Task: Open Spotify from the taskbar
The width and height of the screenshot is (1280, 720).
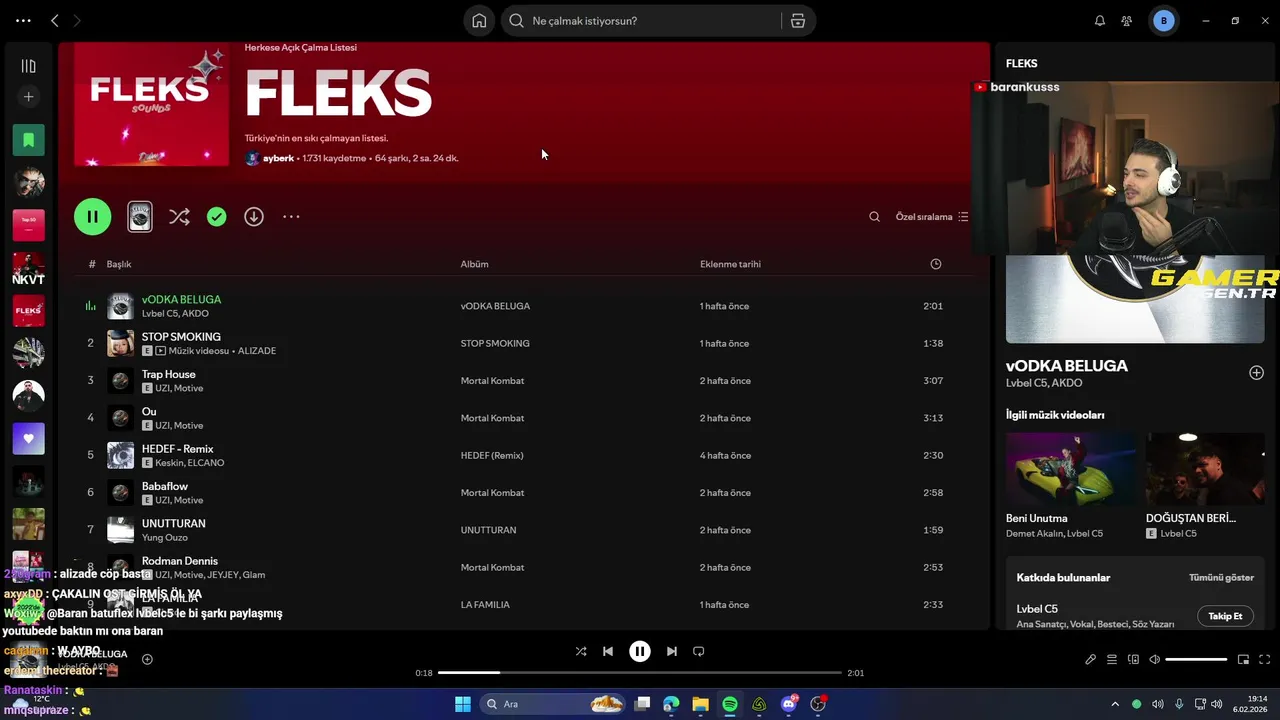Action: [730, 704]
